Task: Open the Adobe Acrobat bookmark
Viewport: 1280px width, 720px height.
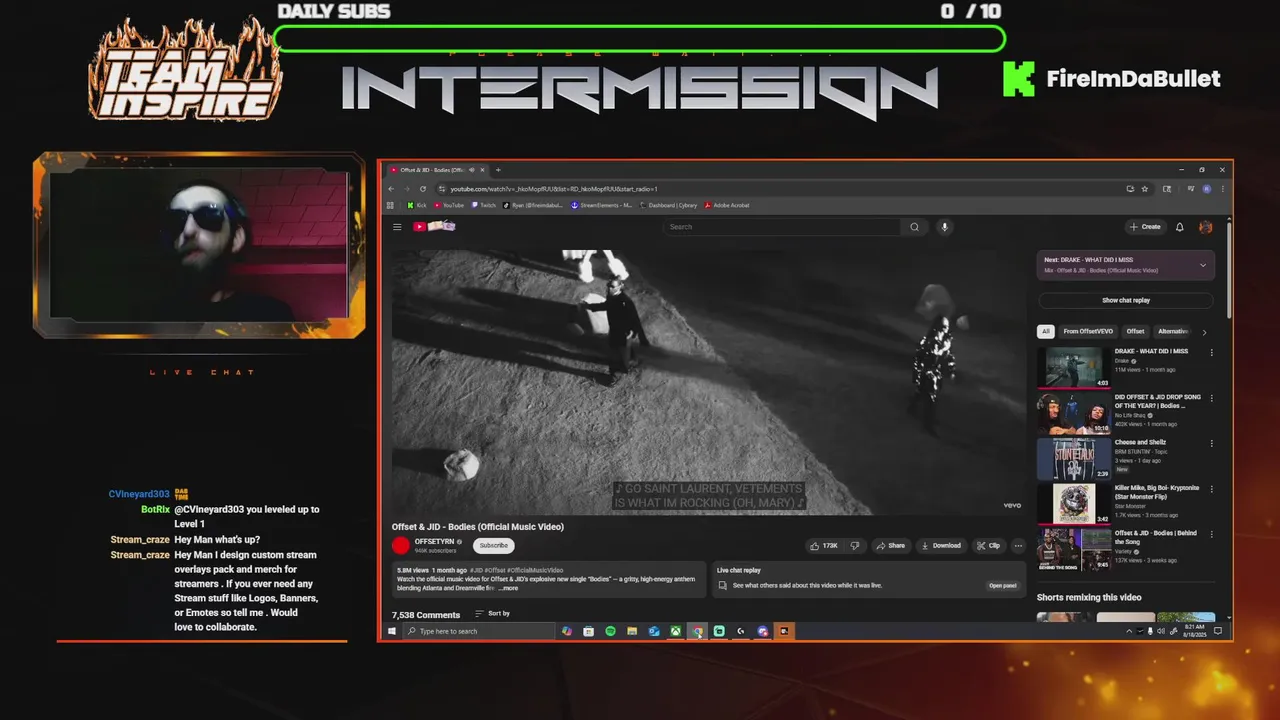Action: click(727, 205)
